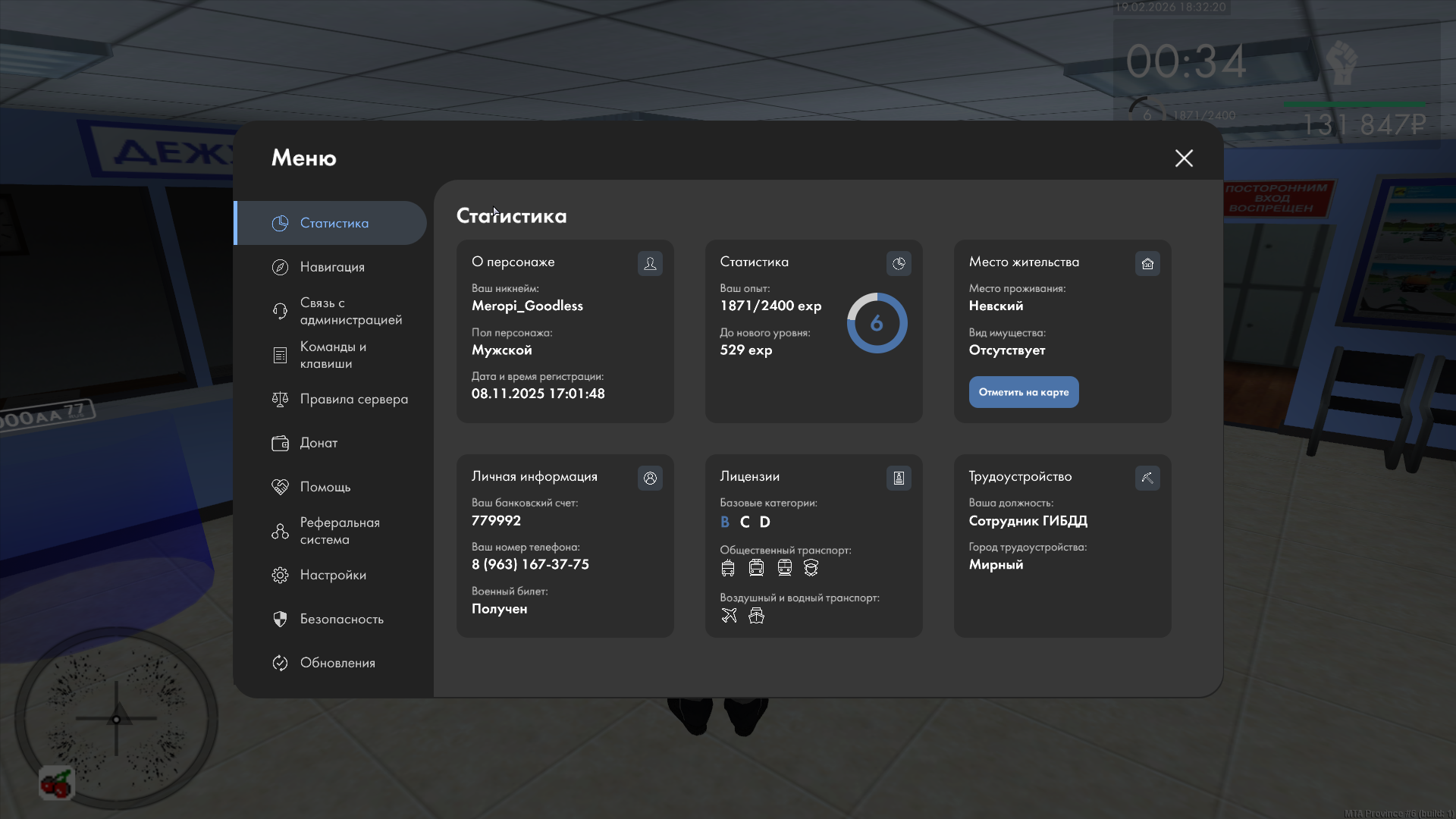This screenshot has height=819, width=1456.
Task: Click the house icon in Место жительства card
Action: tap(1147, 263)
